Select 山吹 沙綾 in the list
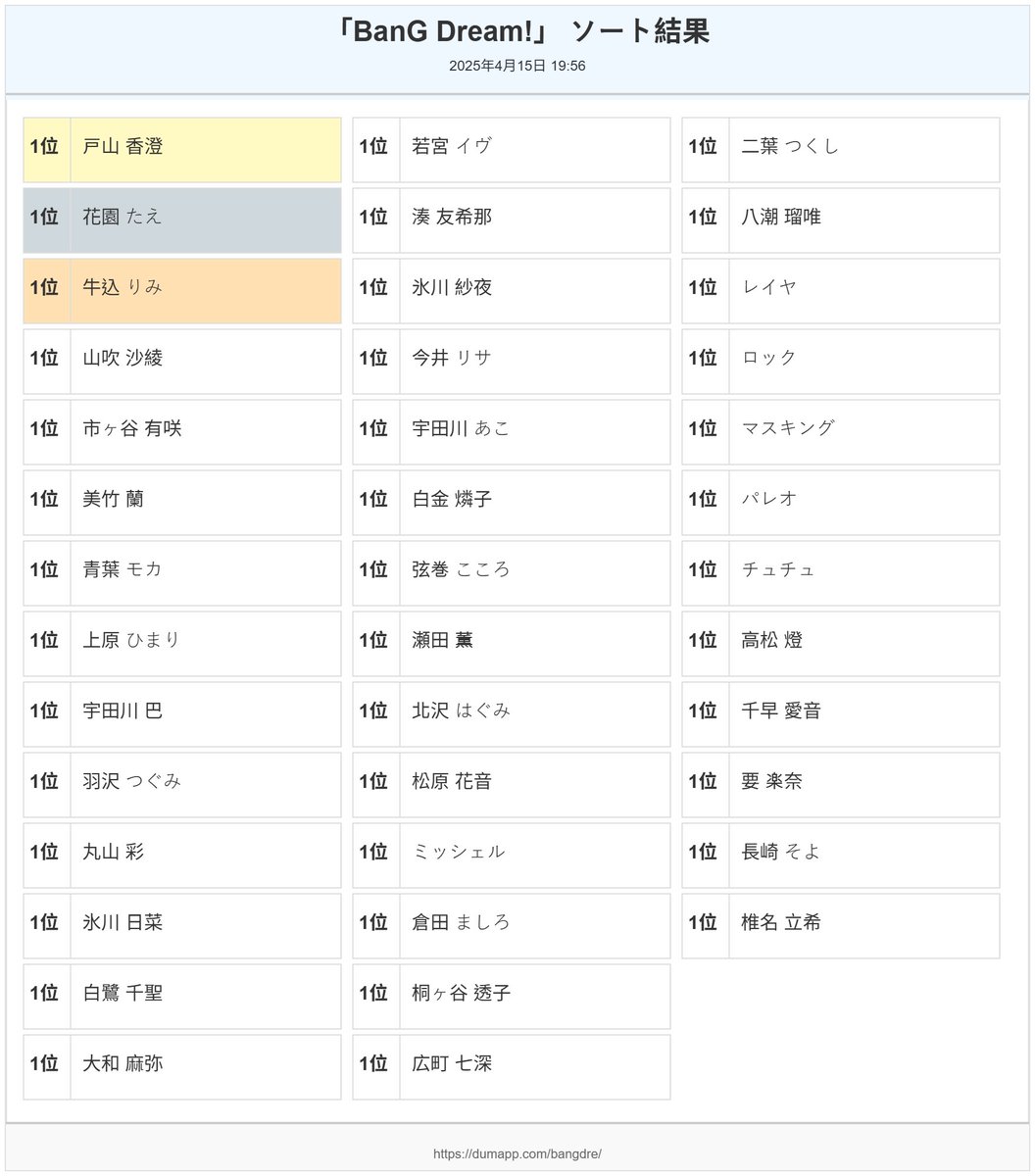1035x1176 pixels. pos(182,362)
